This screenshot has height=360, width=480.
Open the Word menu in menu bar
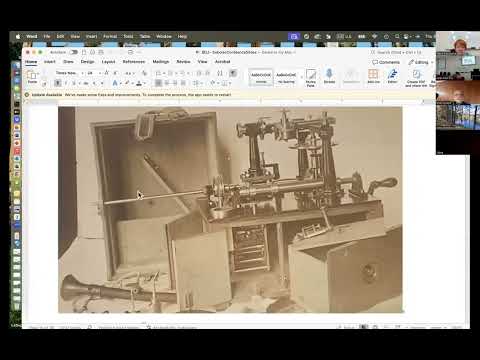pyautogui.click(x=32, y=36)
